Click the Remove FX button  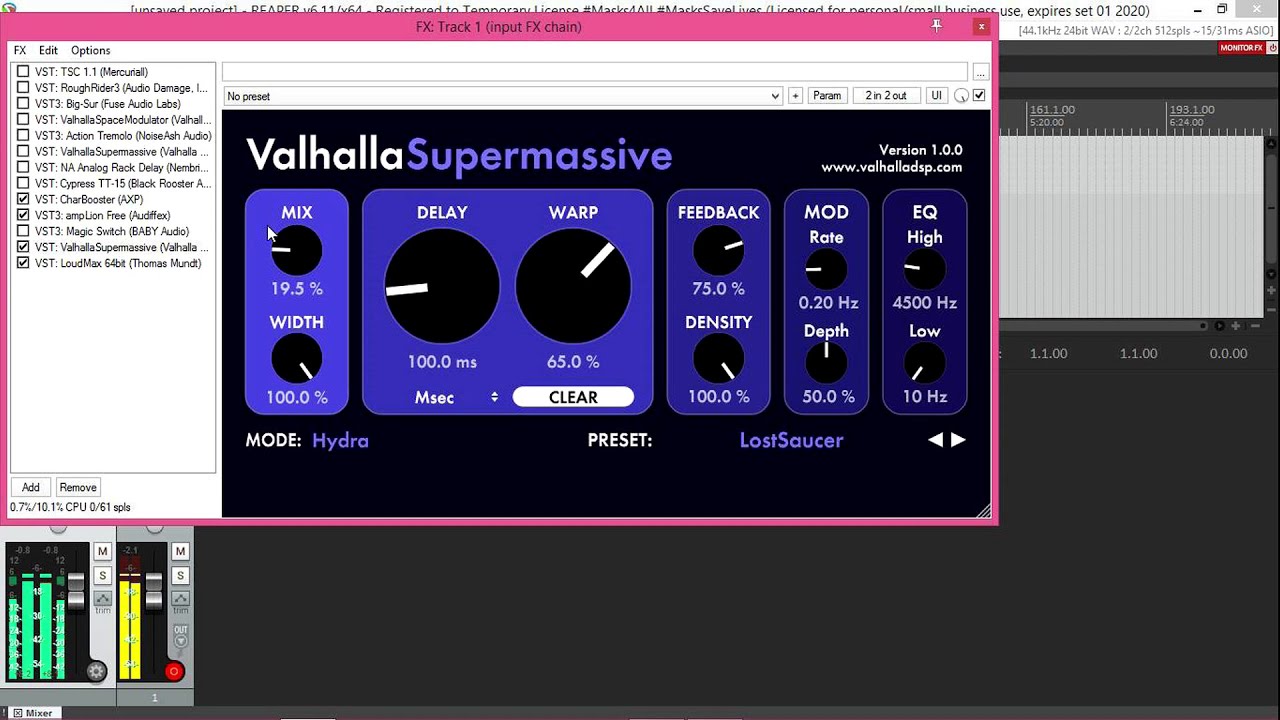[78, 487]
